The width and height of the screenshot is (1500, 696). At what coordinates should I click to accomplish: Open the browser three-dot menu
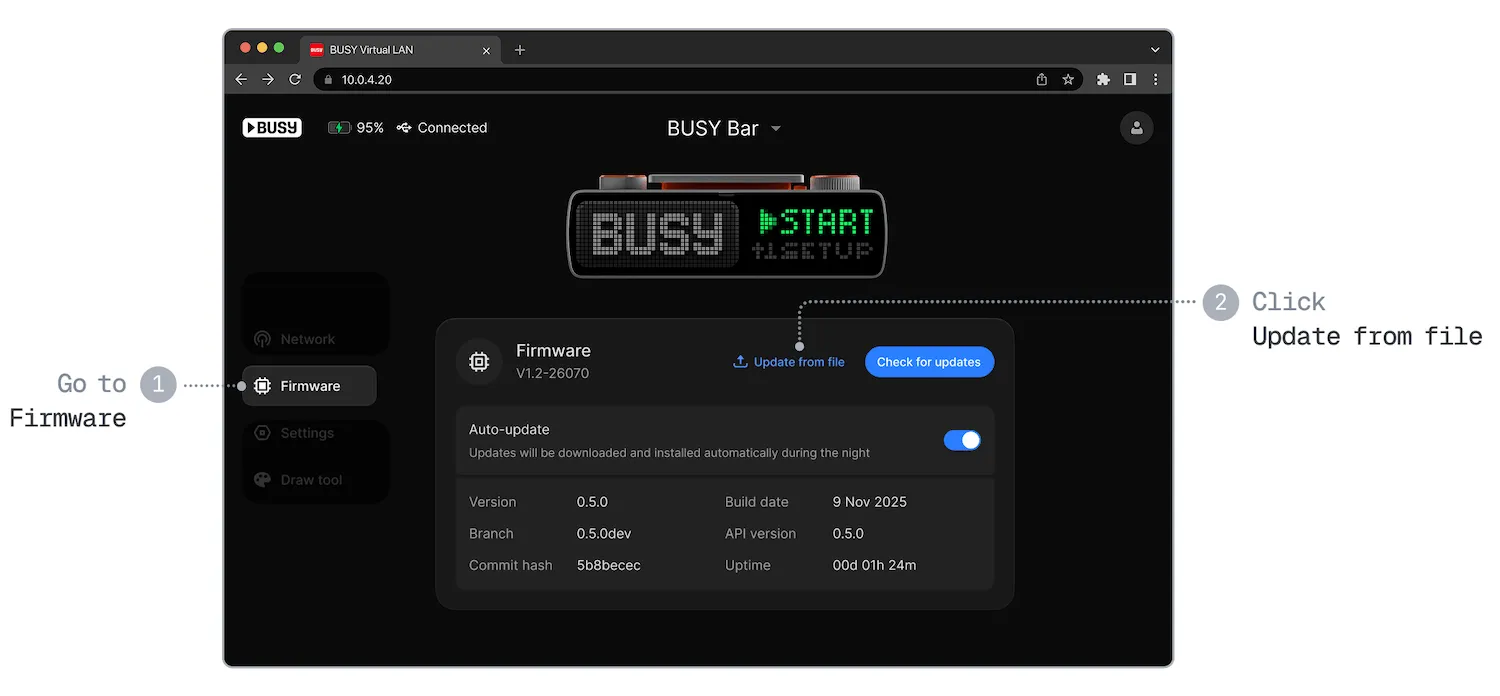(1156, 79)
